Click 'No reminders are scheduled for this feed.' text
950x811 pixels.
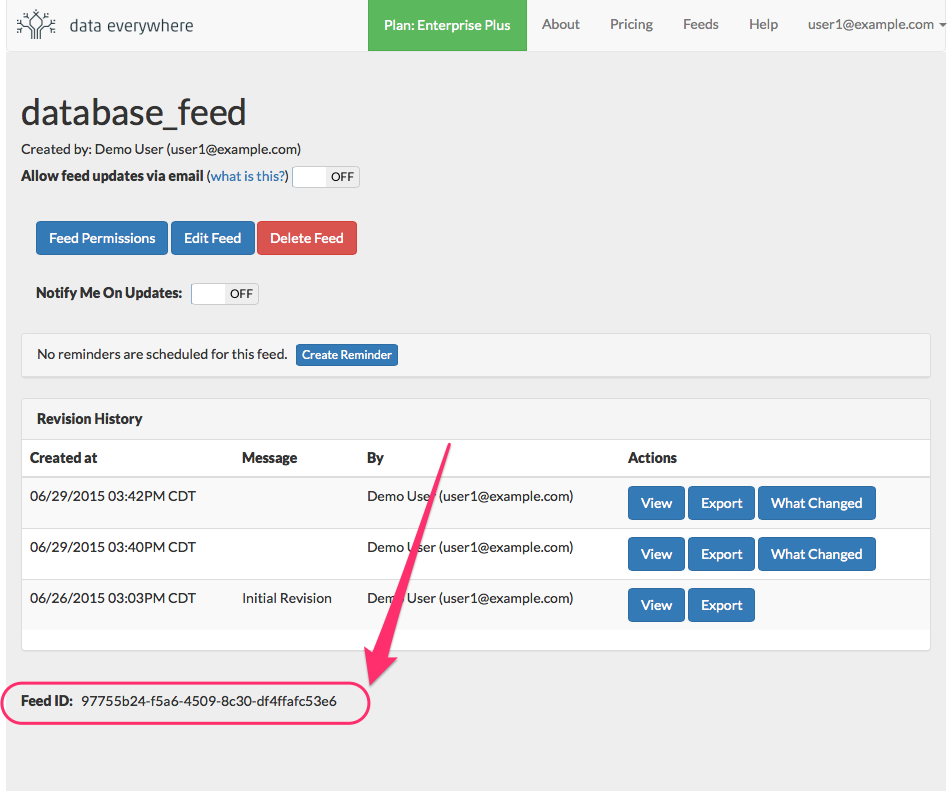coord(162,354)
